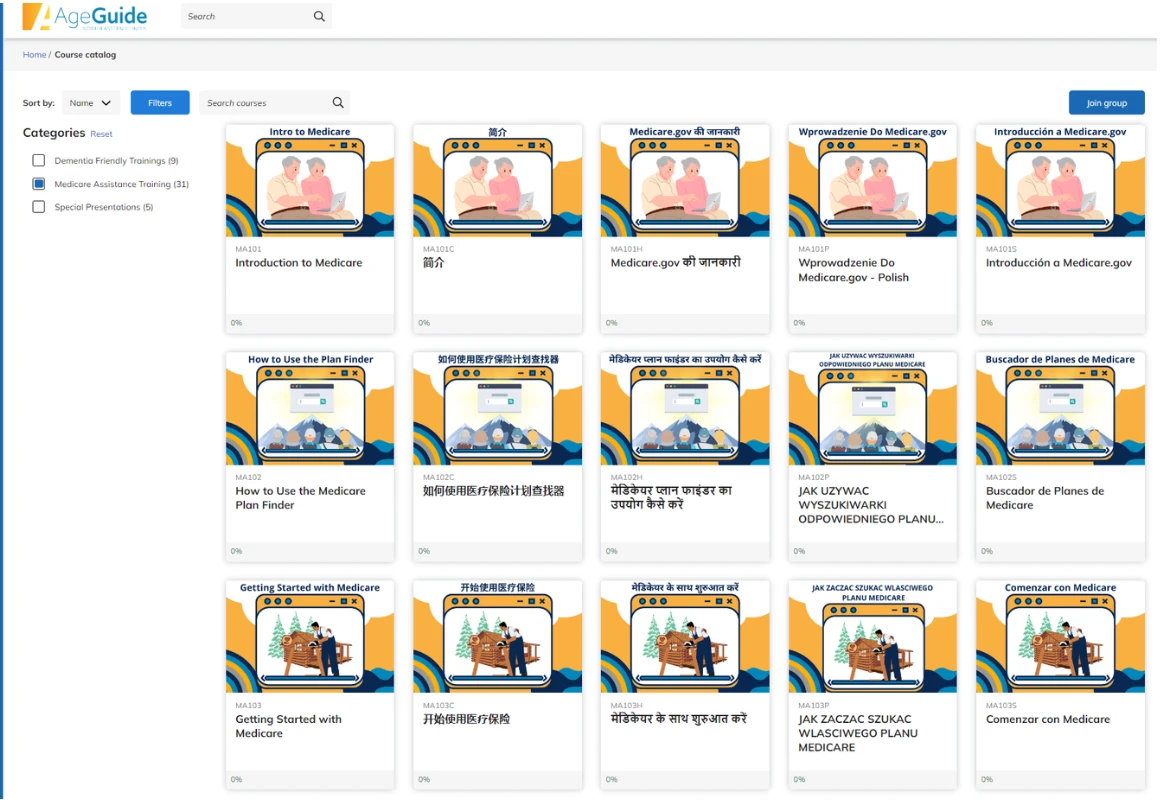Open the Hindi Plan Finder course thumbnail

[x=685, y=408]
